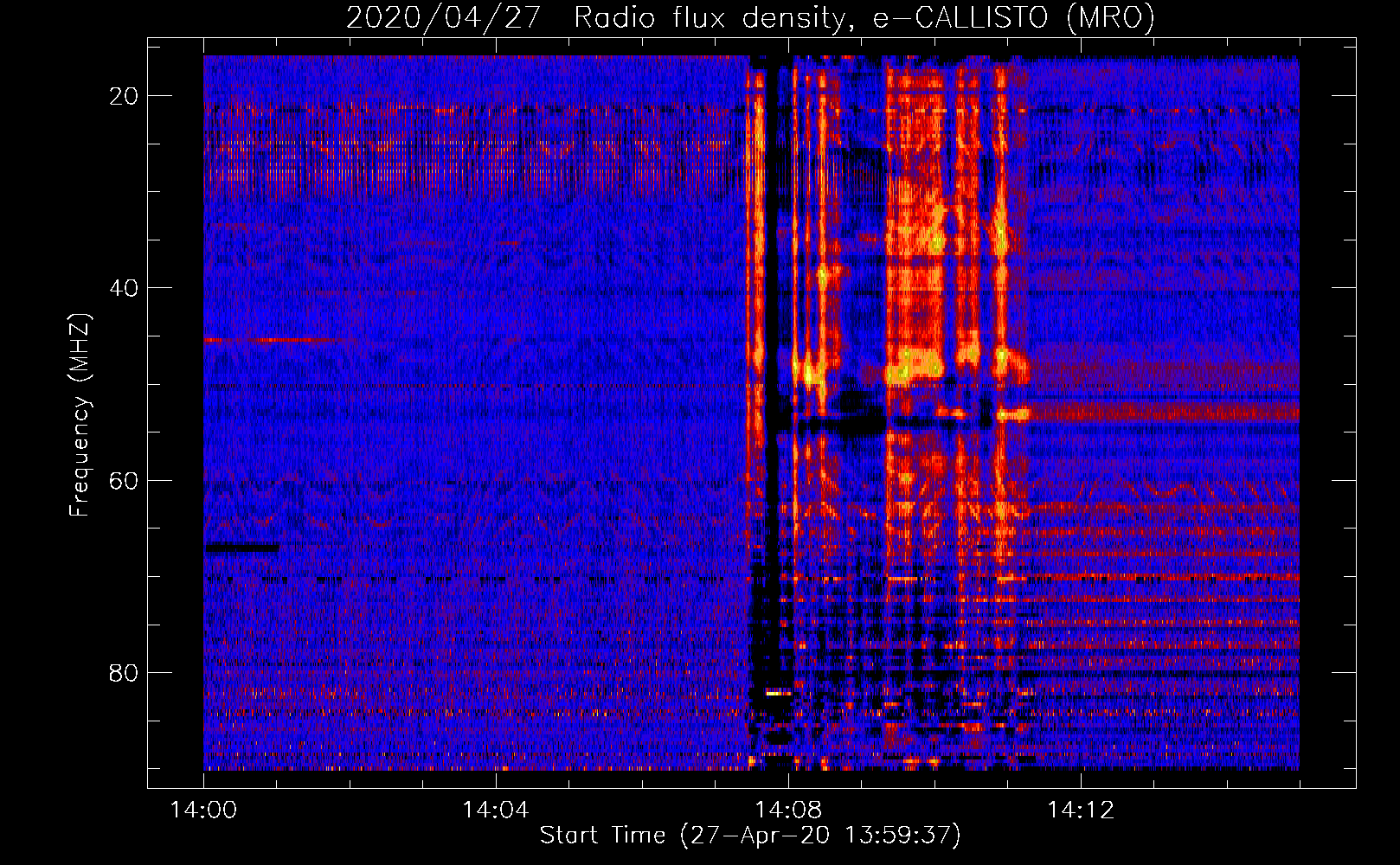Select the "14:12" time tick label

pos(1081,811)
